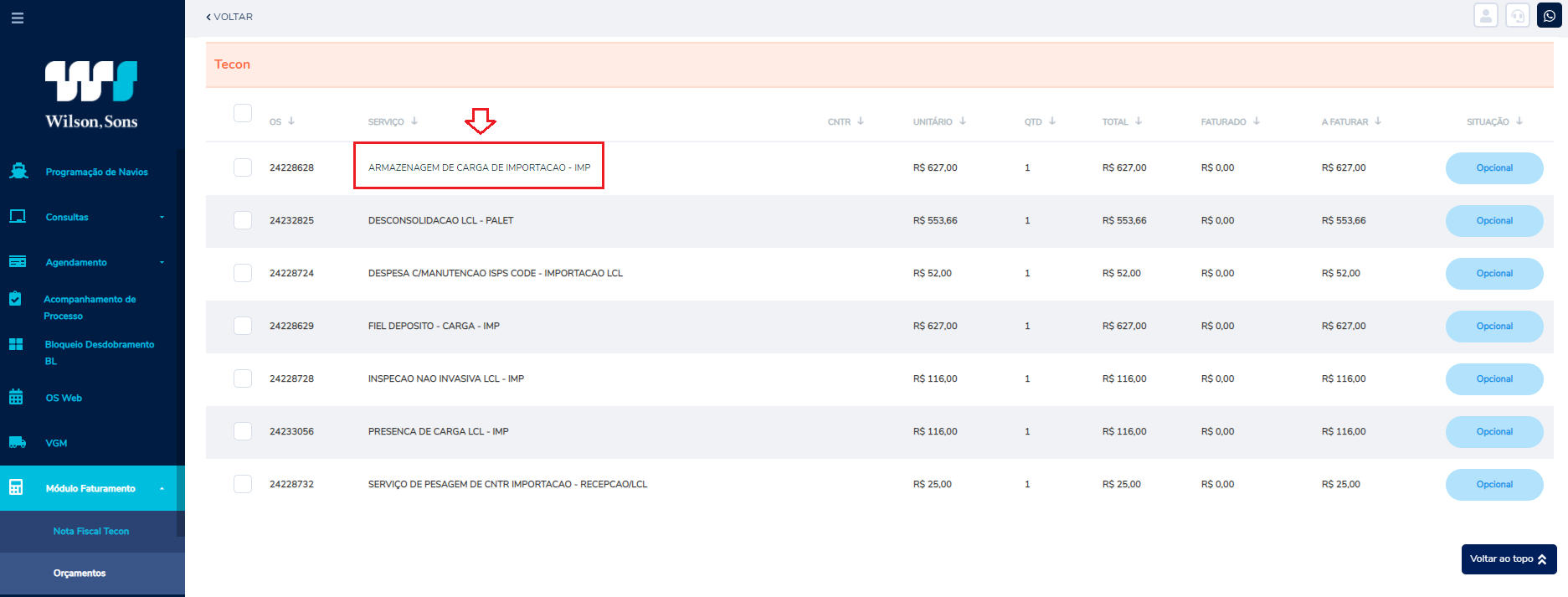Go back using the VOLTAR link
The height and width of the screenshot is (597, 1568).
click(229, 17)
